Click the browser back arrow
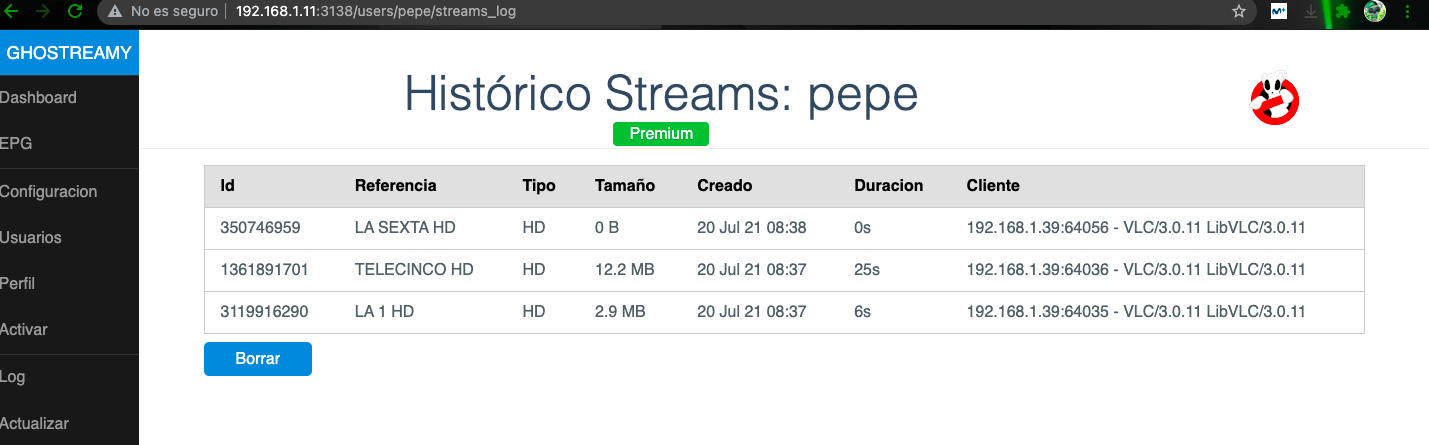This screenshot has height=445, width=1429. 12,12
